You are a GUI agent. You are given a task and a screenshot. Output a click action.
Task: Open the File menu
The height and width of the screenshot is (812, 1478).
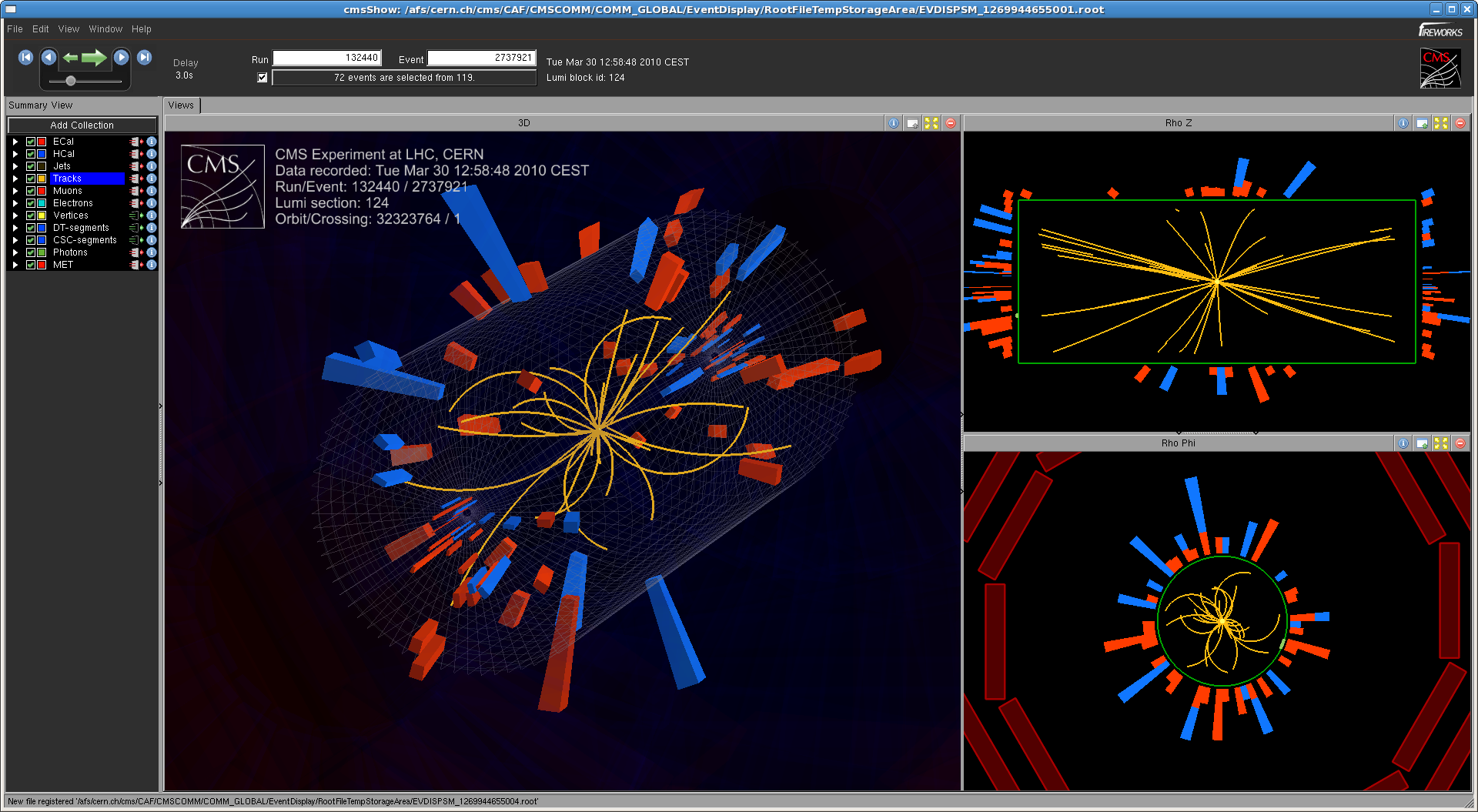[15, 29]
